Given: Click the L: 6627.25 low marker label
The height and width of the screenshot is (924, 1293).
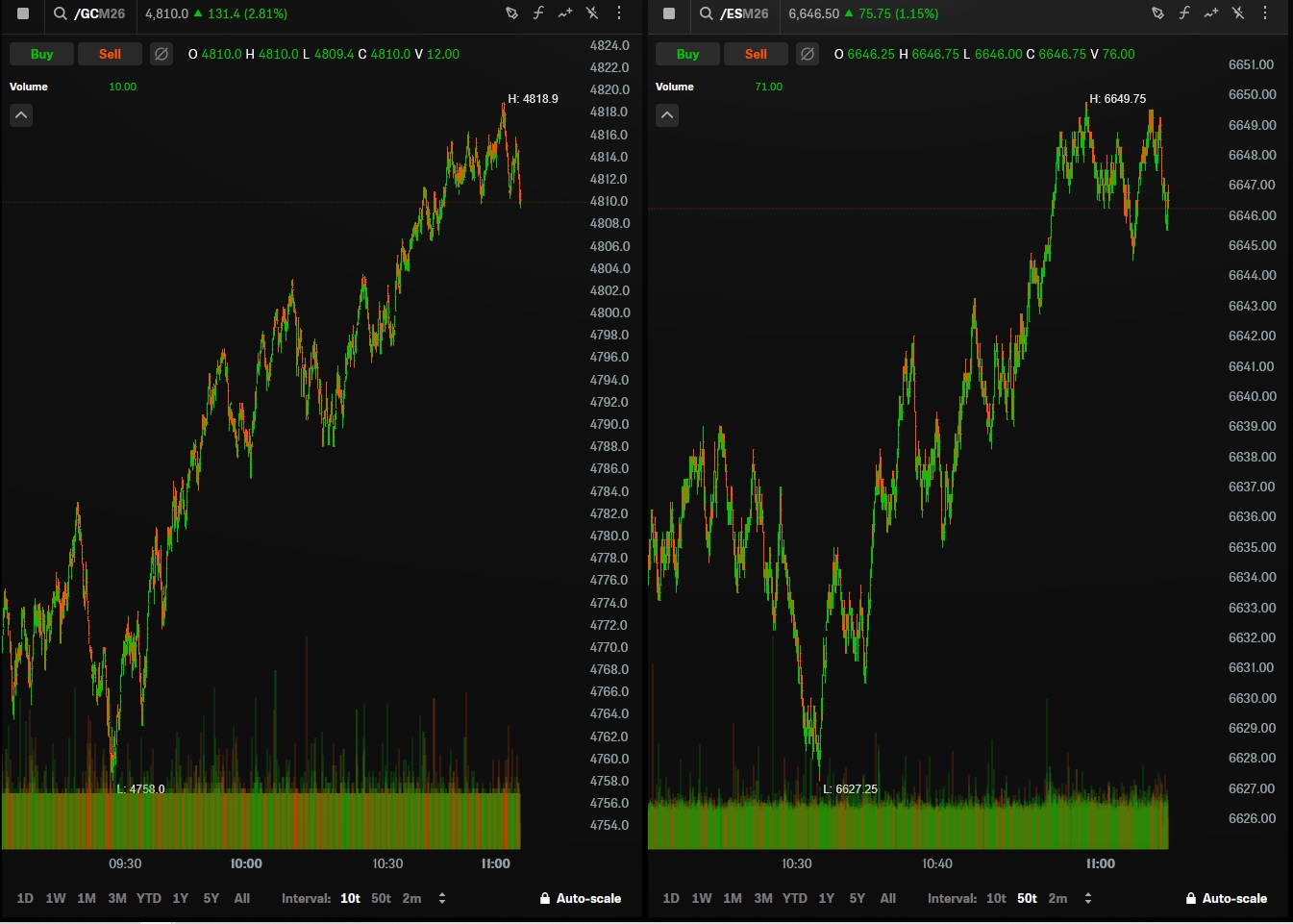Looking at the screenshot, I should pyautogui.click(x=851, y=788).
